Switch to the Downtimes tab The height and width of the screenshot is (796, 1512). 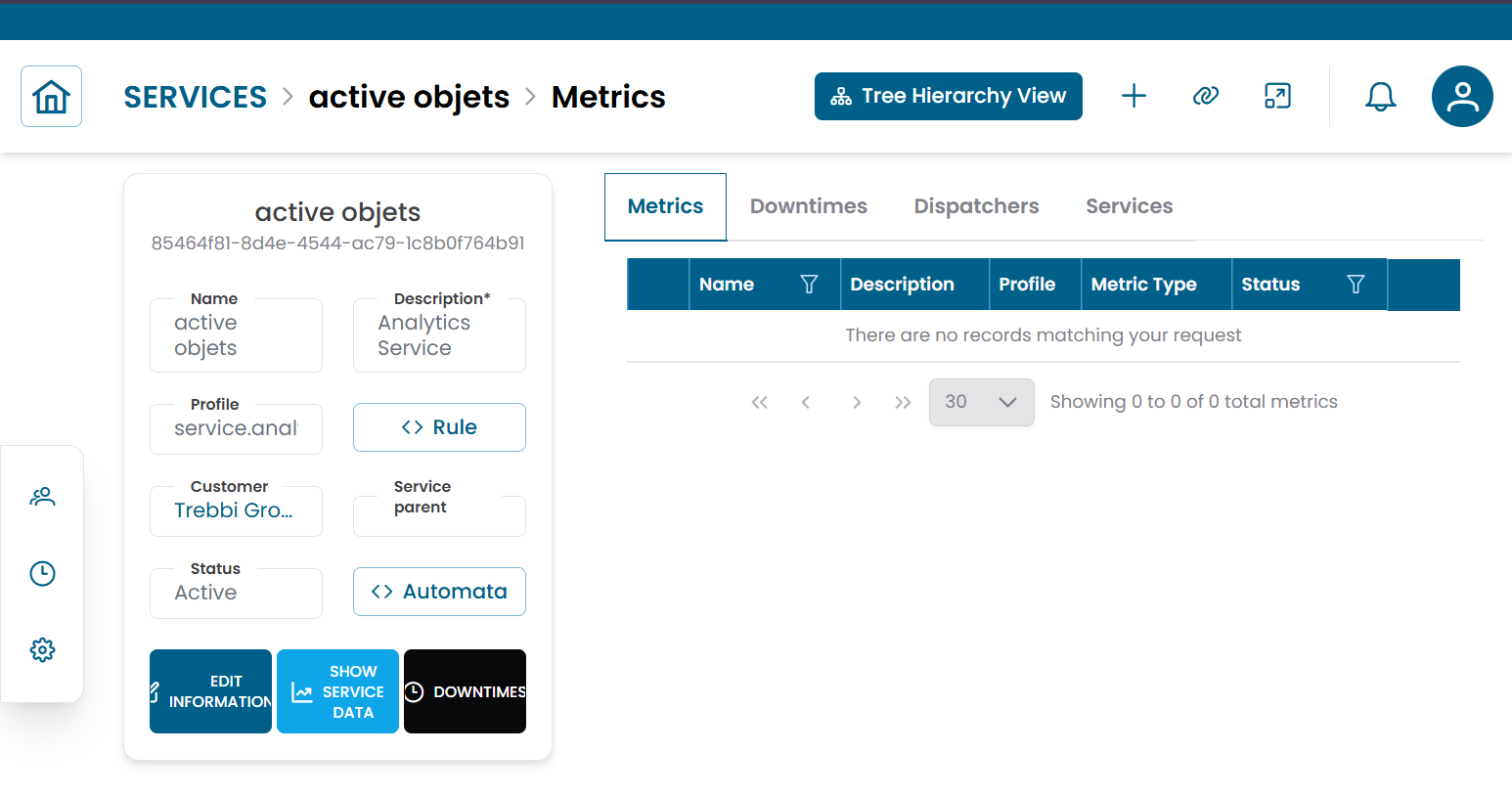808,206
